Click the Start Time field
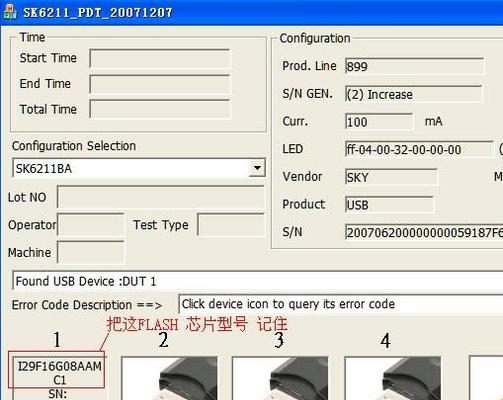This screenshot has height=400, width=503. [160, 58]
